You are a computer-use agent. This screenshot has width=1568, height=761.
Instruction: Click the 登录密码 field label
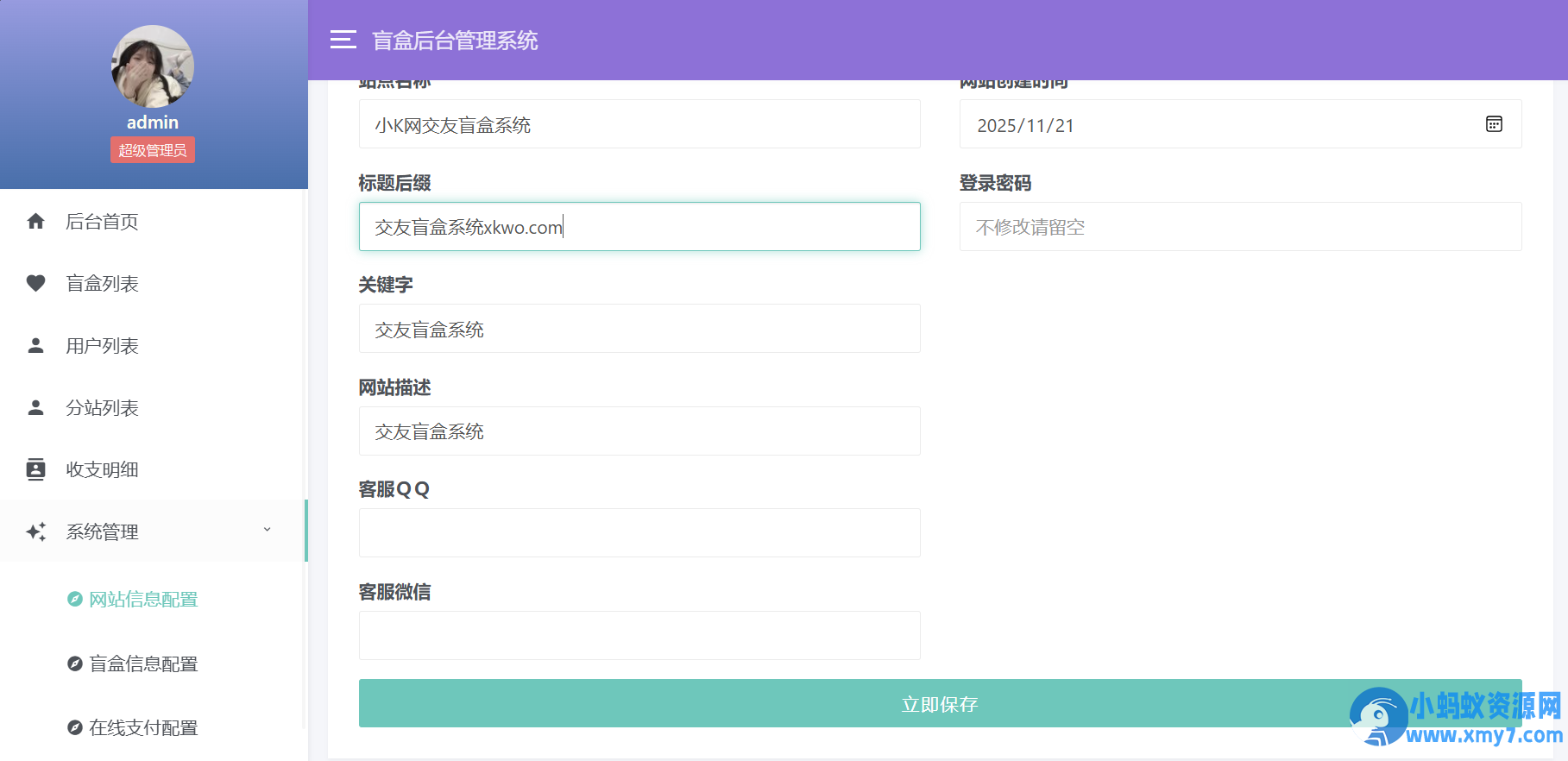[x=995, y=183]
